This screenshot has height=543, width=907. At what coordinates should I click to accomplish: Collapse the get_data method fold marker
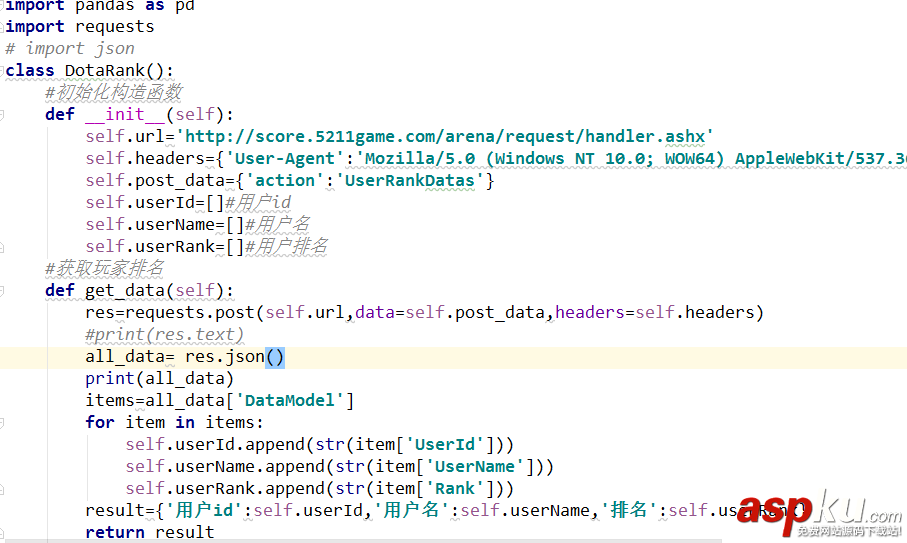2,291
